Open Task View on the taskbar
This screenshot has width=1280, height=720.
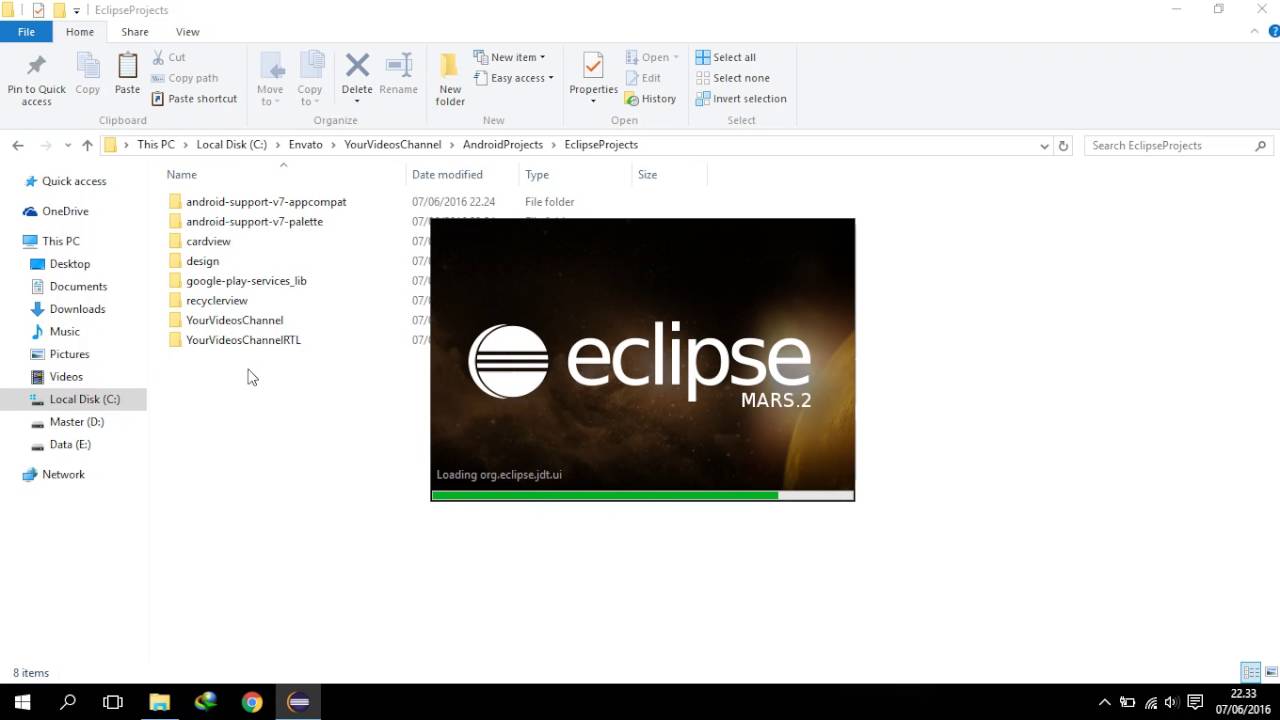point(113,702)
